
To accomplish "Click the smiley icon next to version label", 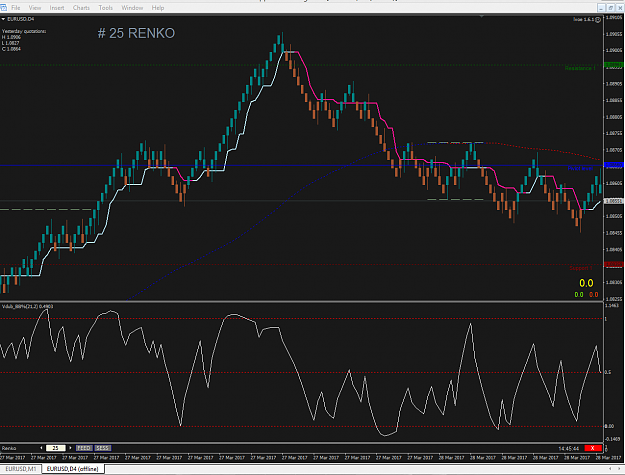I will [598, 20].
